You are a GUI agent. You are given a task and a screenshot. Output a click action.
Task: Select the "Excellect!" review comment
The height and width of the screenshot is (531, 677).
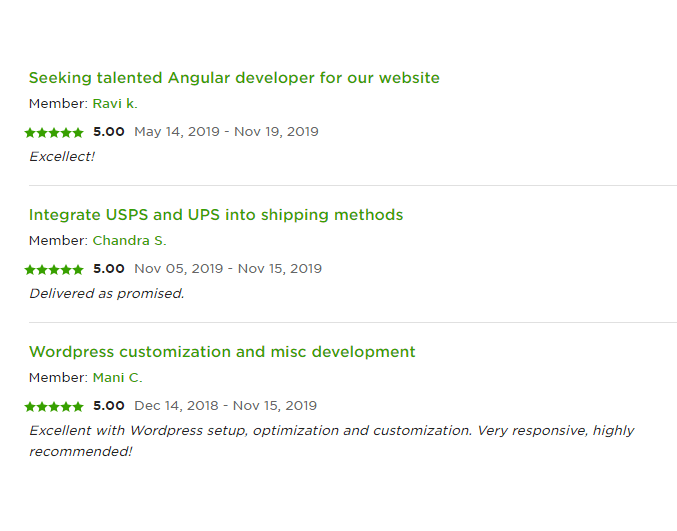(62, 156)
